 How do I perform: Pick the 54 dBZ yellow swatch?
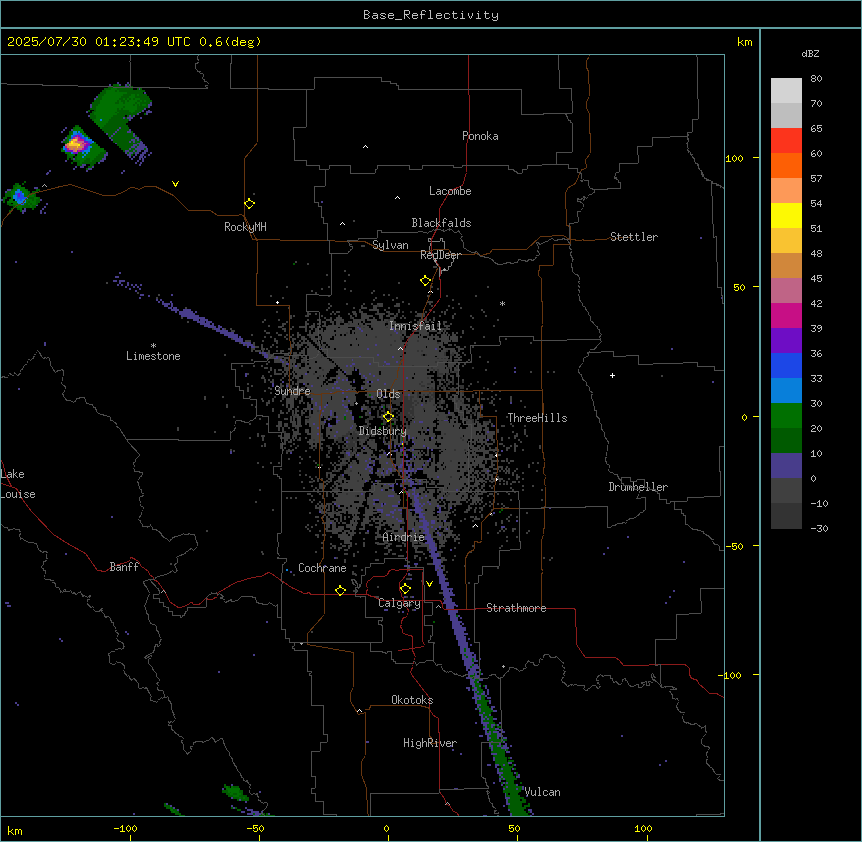[x=786, y=215]
